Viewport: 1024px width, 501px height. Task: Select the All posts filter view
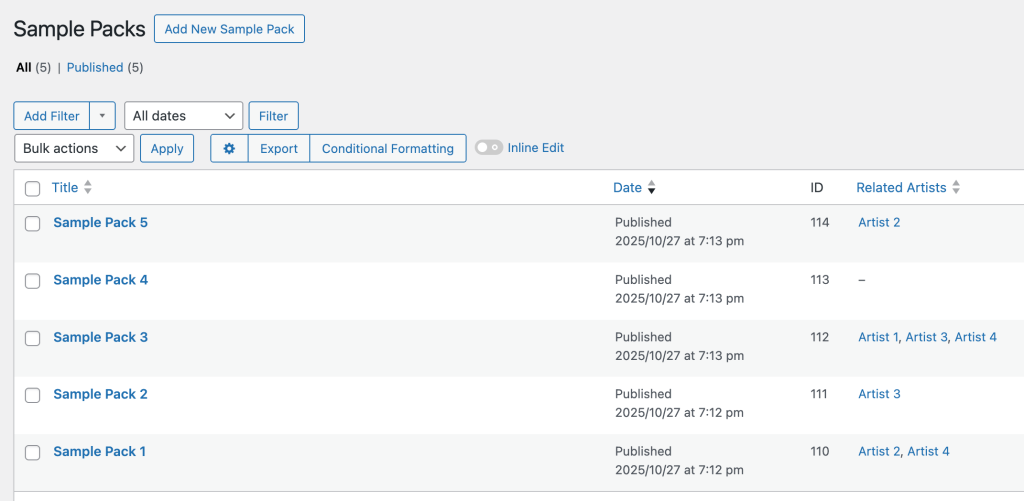24,67
